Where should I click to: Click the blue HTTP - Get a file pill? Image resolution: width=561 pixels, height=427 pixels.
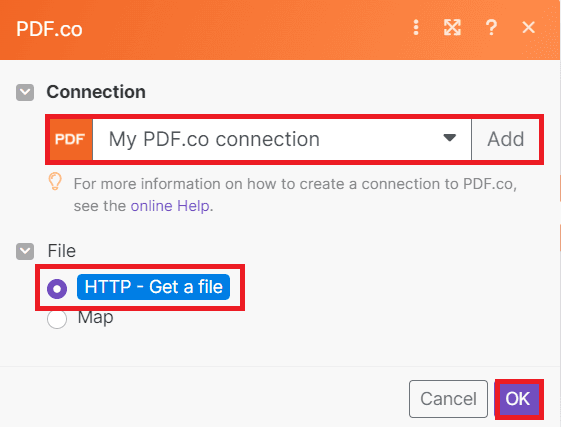pos(153,287)
